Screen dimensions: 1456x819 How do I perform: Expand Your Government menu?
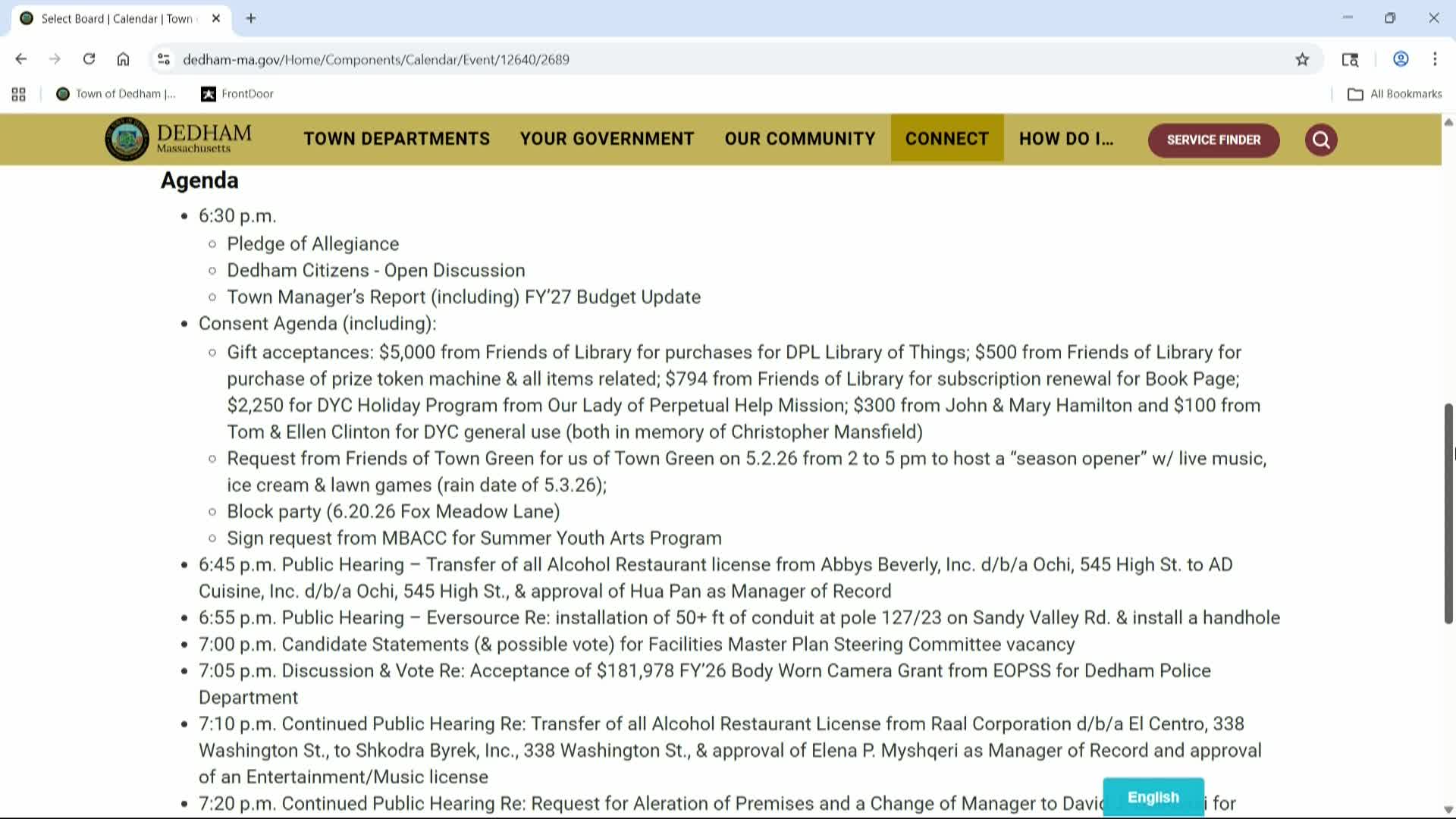pos(607,139)
